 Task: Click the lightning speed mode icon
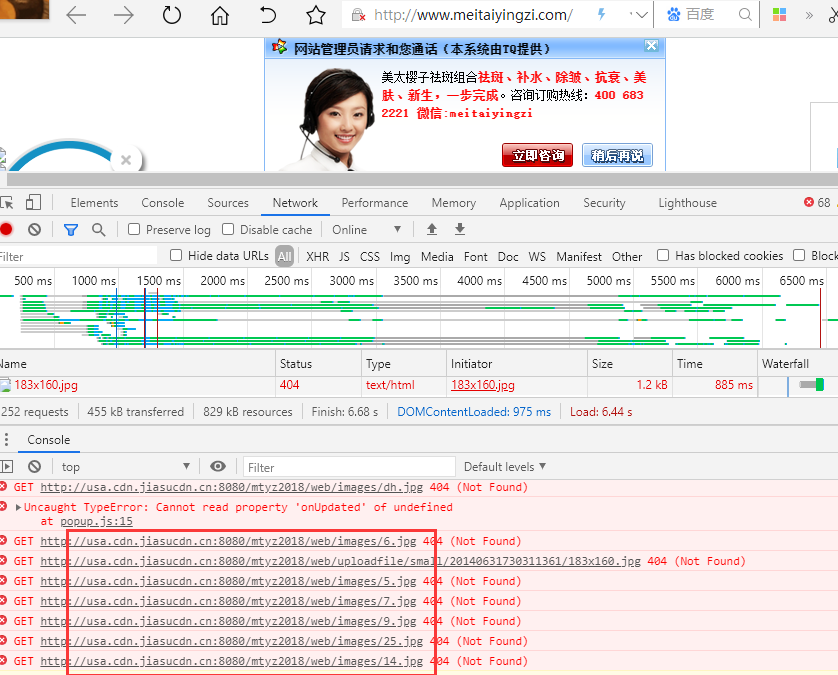tap(601, 14)
